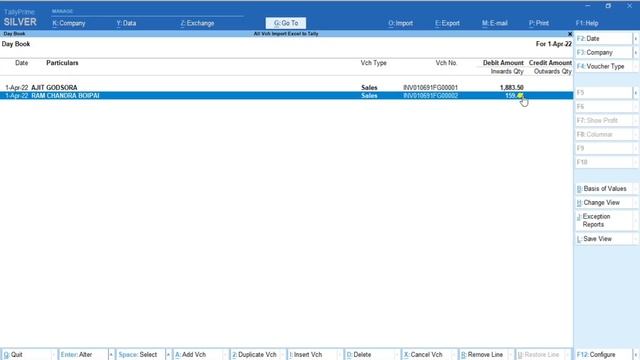Screen dimensions: 640x360
Task: Click Space: Select button
Action: [x=140, y=355]
